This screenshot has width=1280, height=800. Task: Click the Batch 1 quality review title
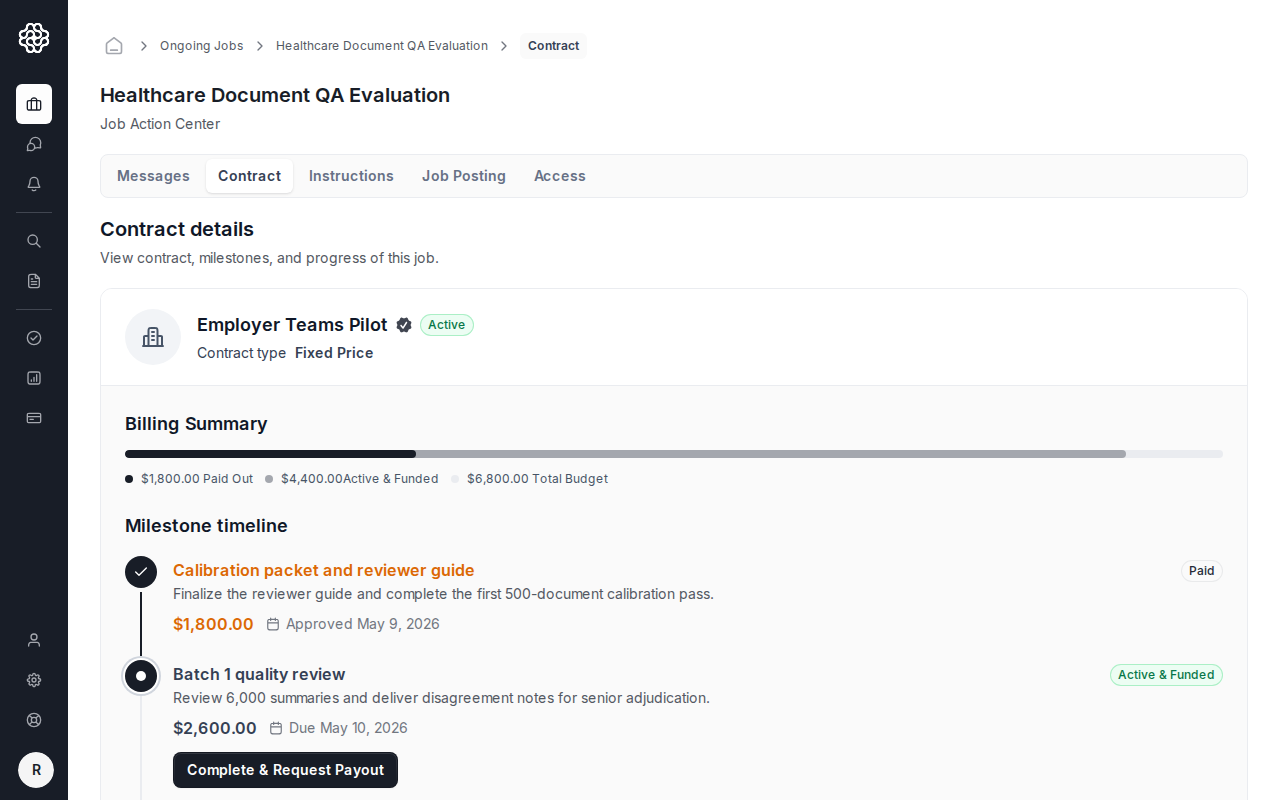point(259,674)
